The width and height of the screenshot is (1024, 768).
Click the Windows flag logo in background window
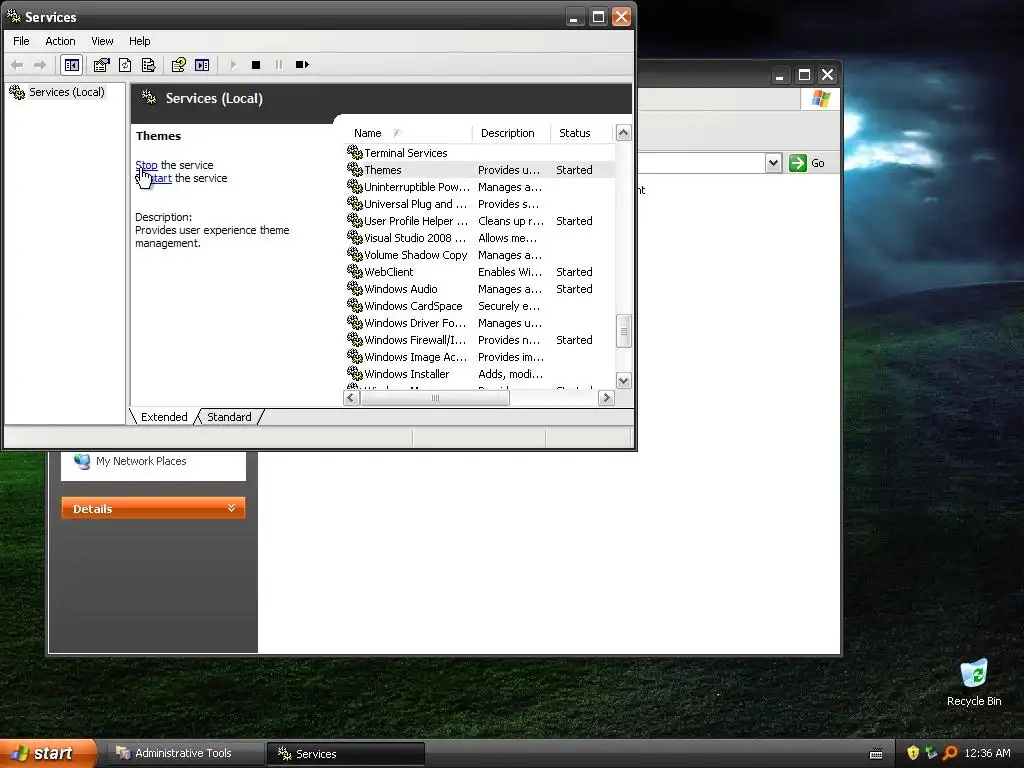point(820,99)
